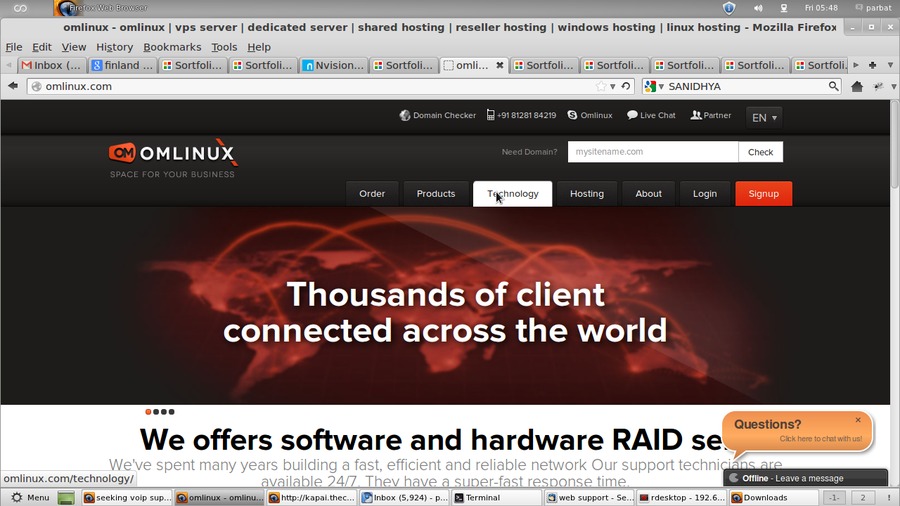Screen dimensions: 900x506
Task: Open the Offline - Leave a message bar
Action: coord(805,478)
